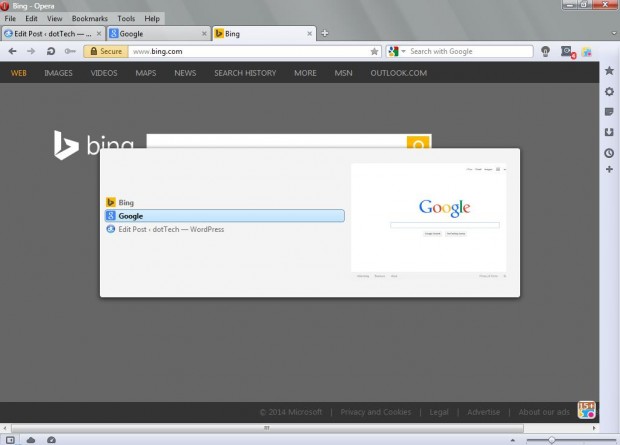The height and width of the screenshot is (445, 620).
Task: Go back with the back arrow
Action: [12, 51]
